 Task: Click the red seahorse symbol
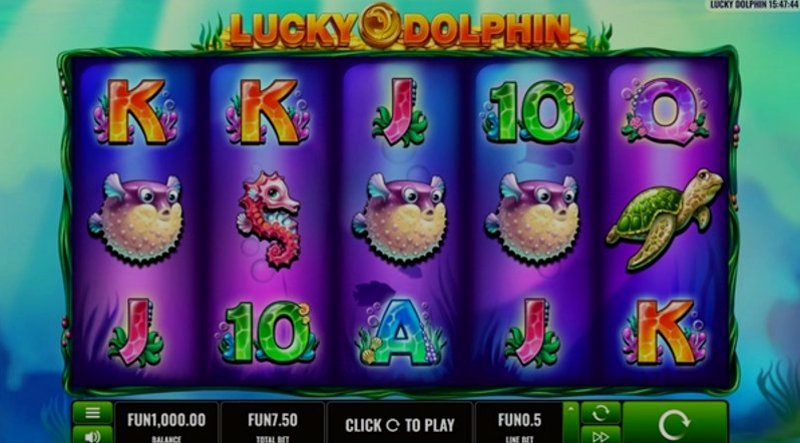pyautogui.click(x=268, y=219)
